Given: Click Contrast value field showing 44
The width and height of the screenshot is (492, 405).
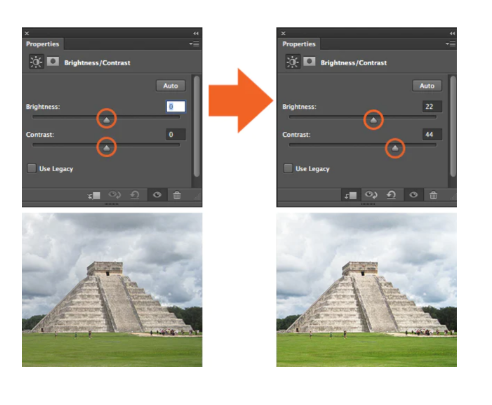Looking at the screenshot, I should tap(432, 135).
